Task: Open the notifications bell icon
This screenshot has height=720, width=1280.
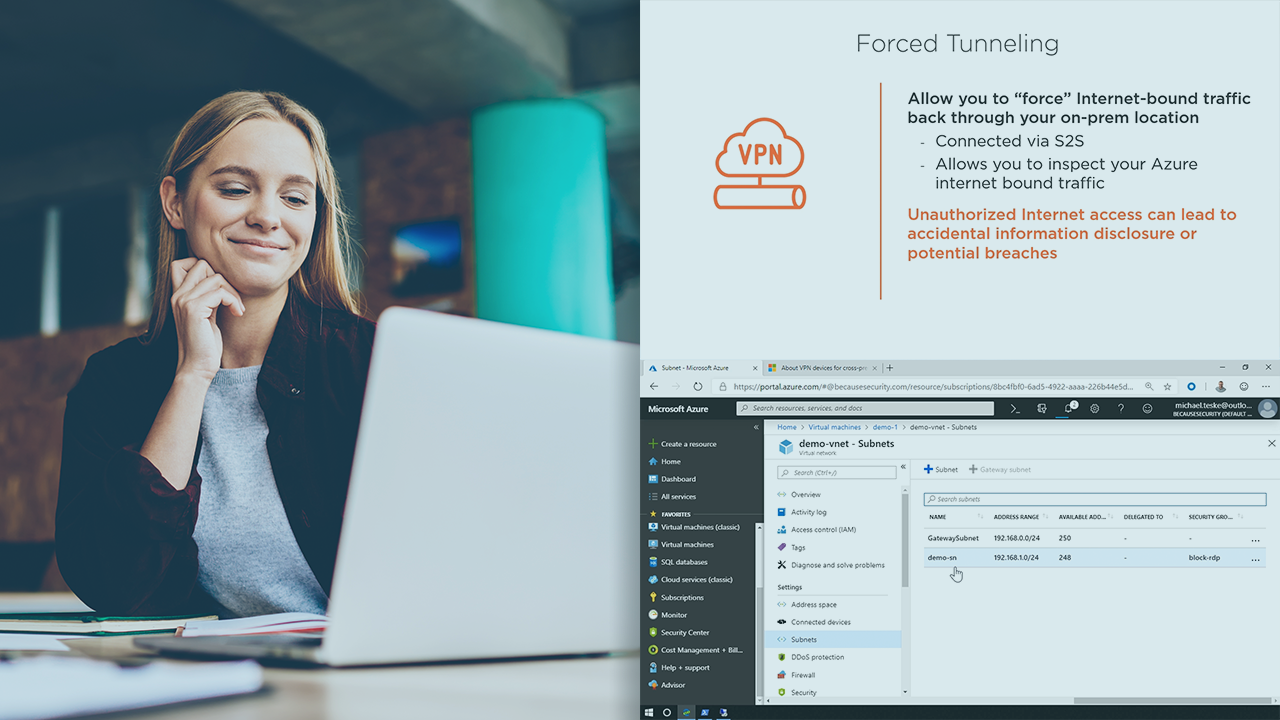Action: [1068, 408]
